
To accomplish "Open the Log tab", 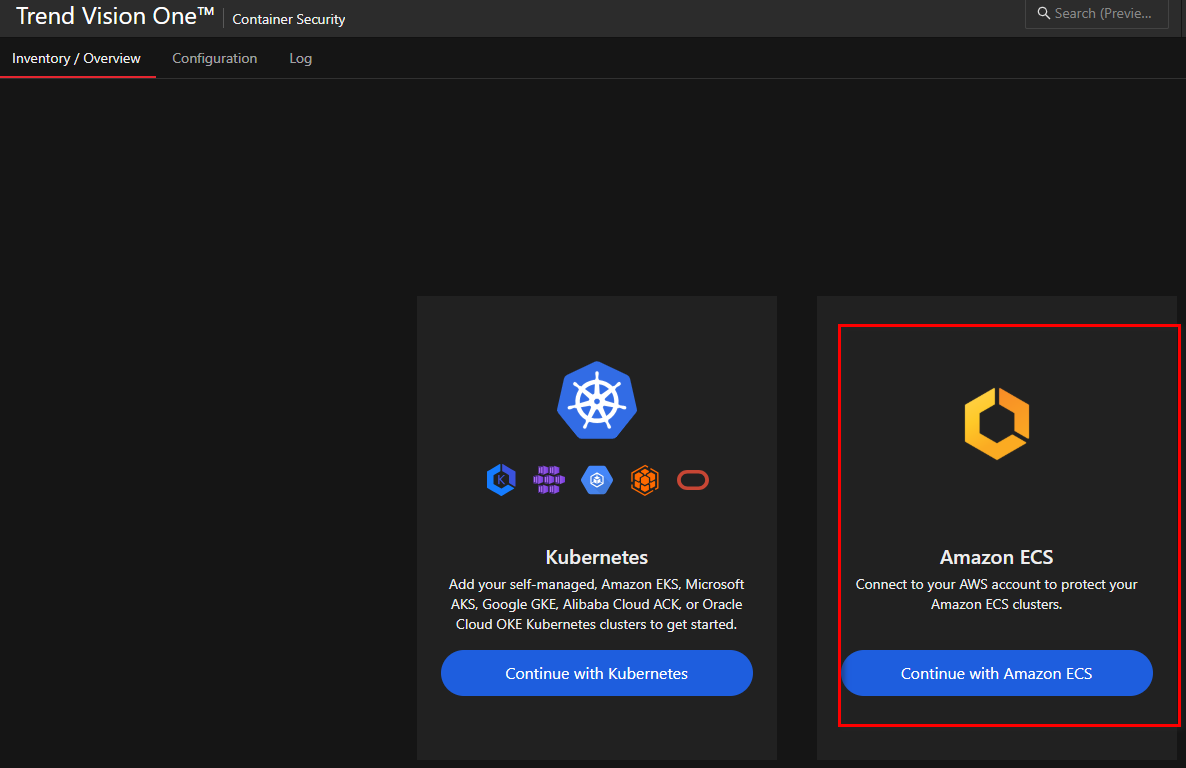I will pos(301,59).
